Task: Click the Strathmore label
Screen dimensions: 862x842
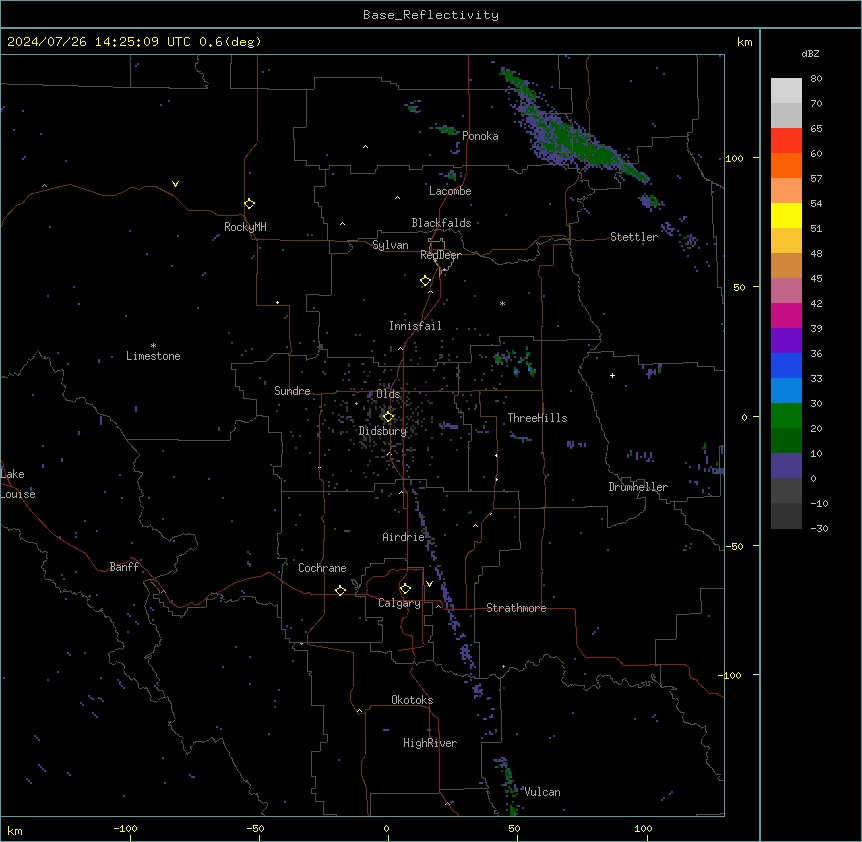Action: (516, 608)
